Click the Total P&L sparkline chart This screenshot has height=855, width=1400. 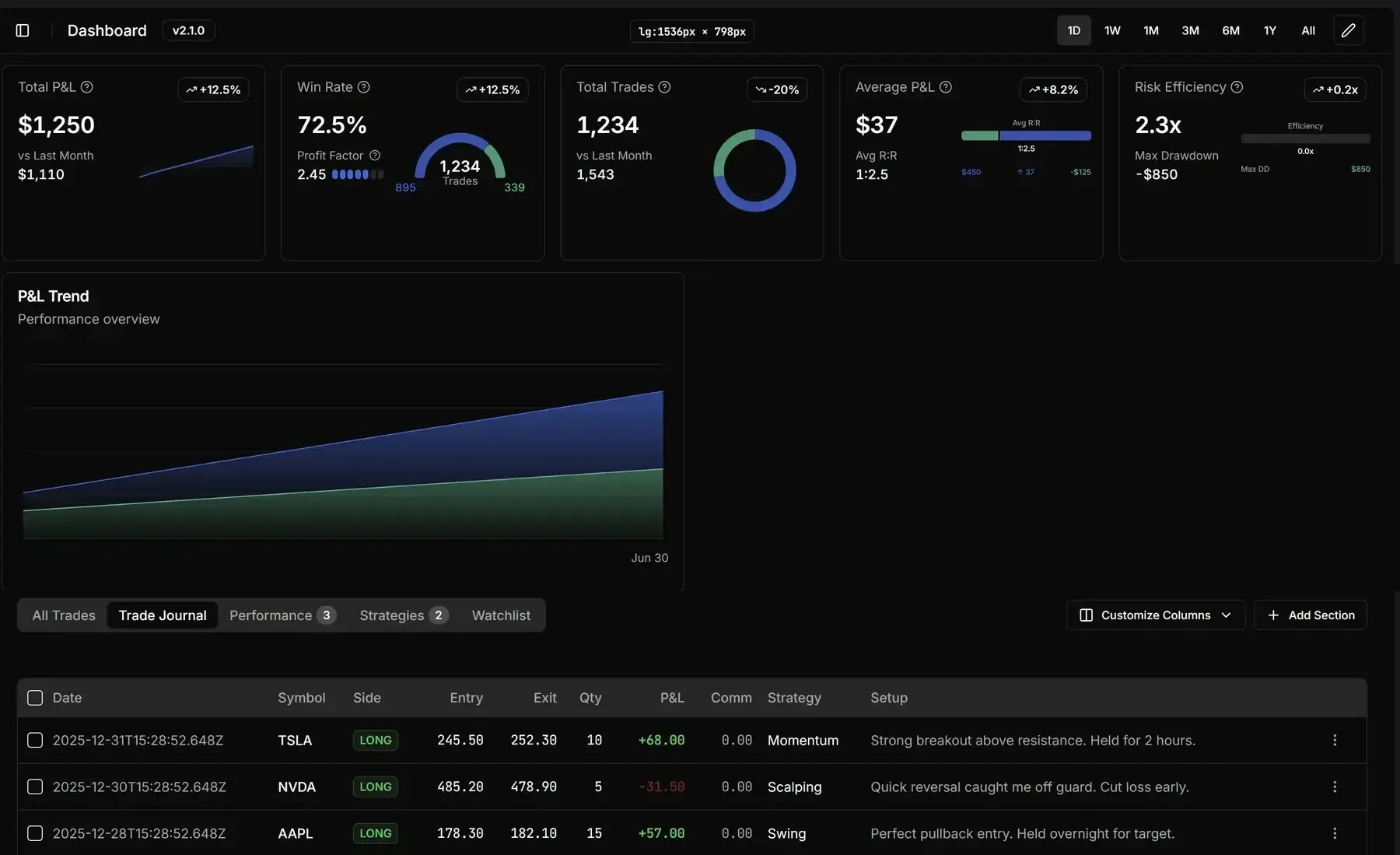pyautogui.click(x=196, y=162)
